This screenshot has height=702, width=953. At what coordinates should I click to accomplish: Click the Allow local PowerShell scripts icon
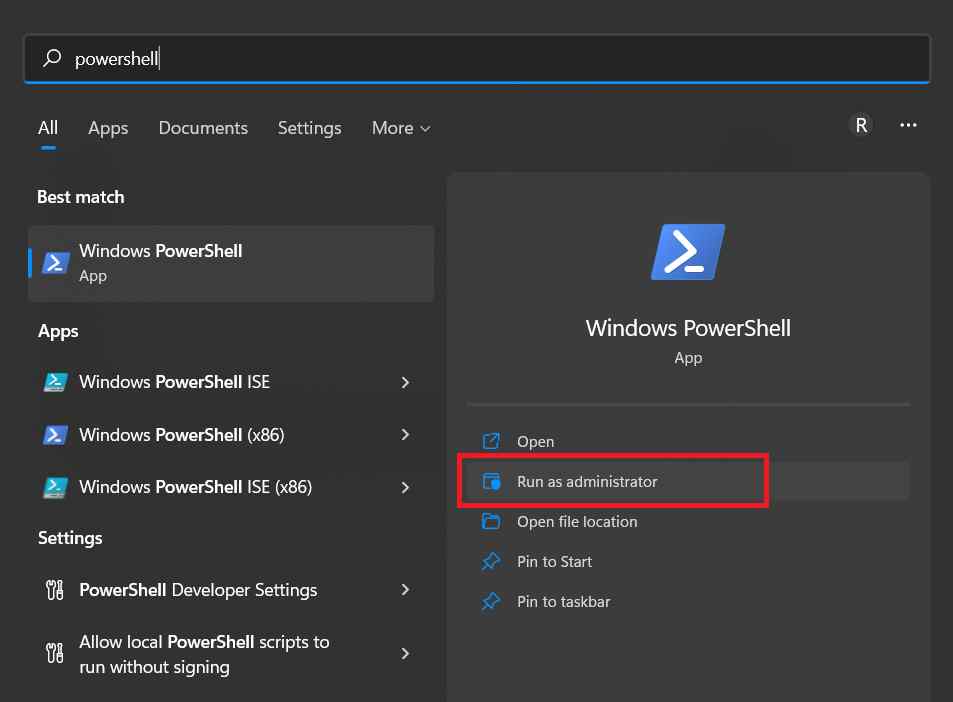pos(55,653)
